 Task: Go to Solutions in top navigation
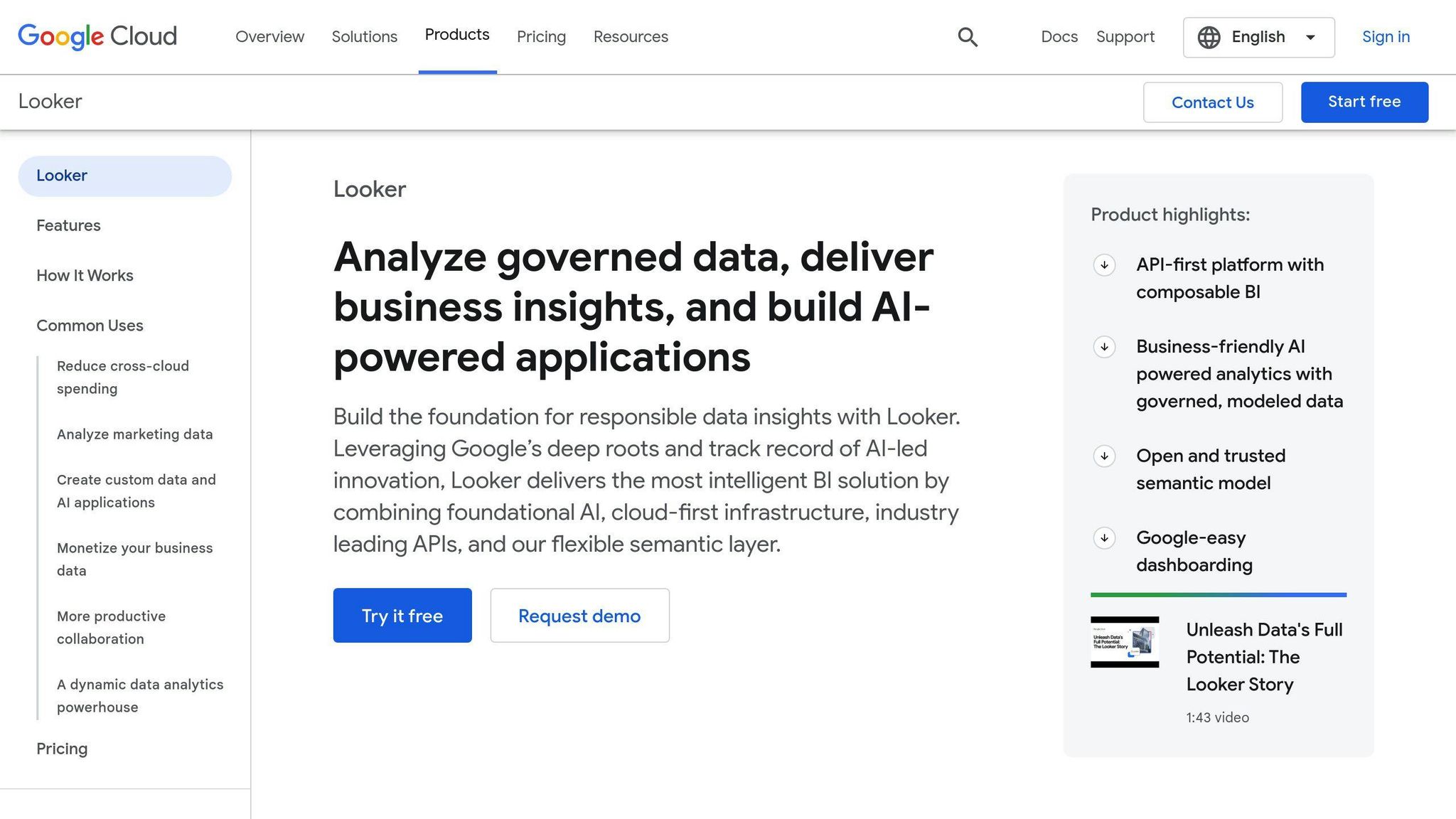[364, 37]
